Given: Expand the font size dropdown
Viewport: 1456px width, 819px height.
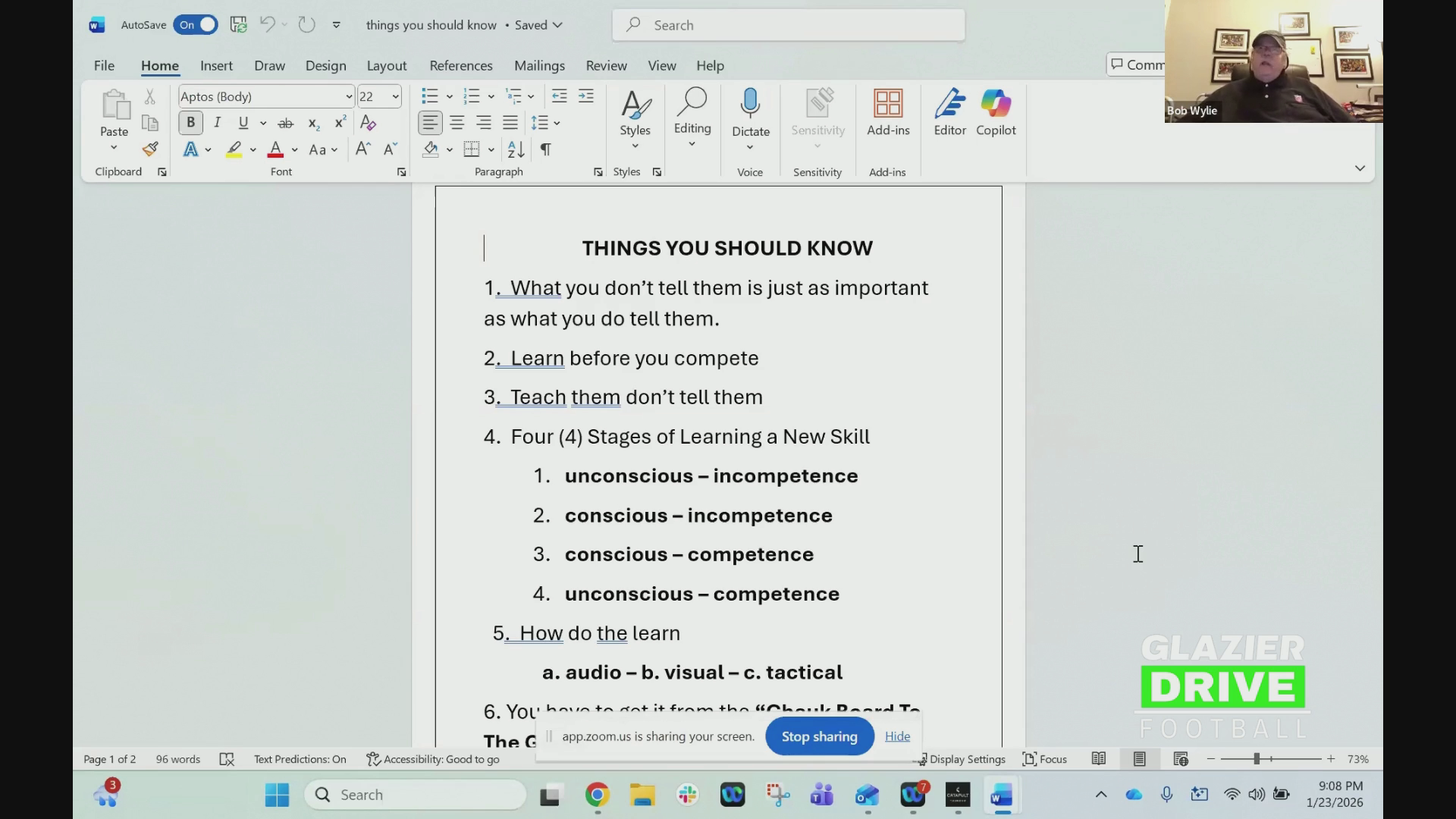Looking at the screenshot, I should click(x=395, y=97).
